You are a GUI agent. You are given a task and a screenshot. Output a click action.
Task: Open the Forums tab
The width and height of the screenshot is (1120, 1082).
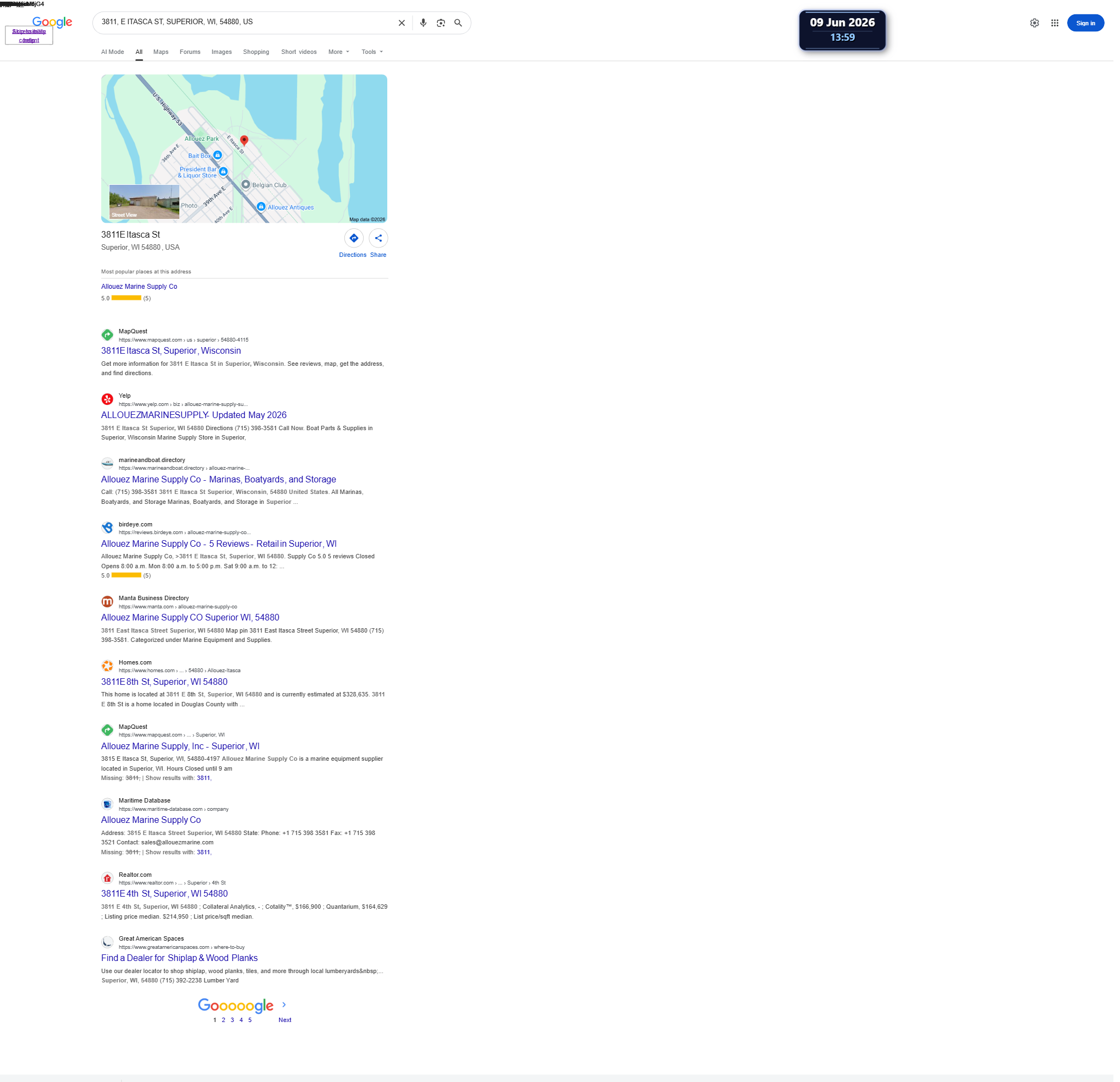190,52
